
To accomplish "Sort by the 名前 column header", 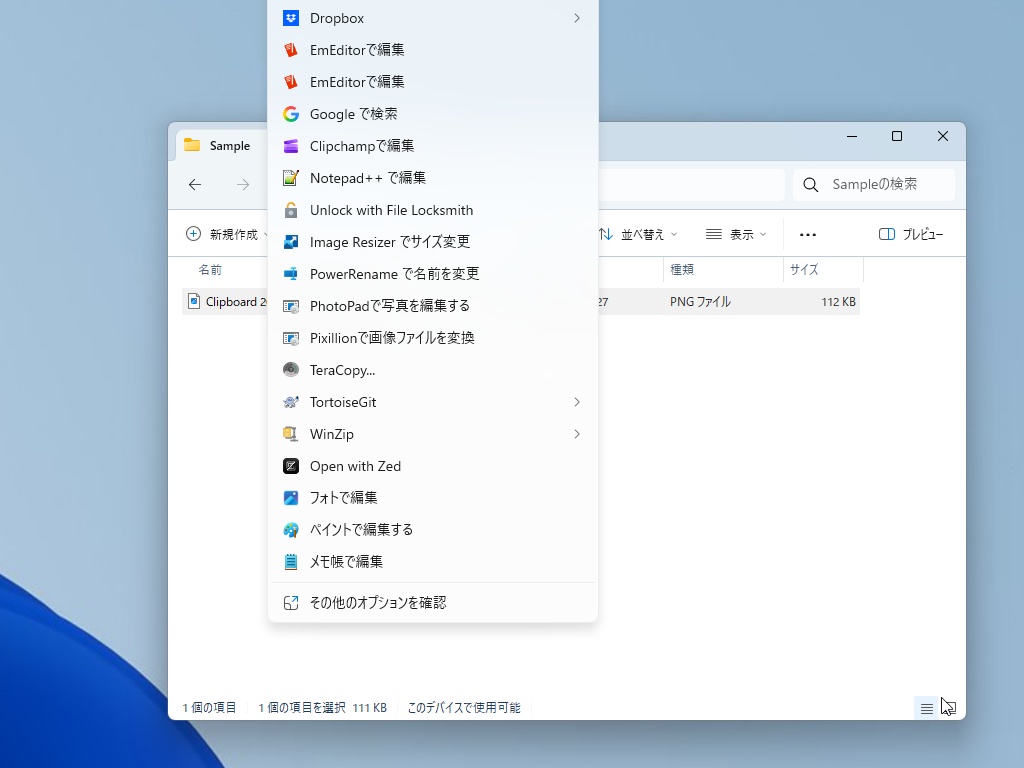I will pos(210,270).
